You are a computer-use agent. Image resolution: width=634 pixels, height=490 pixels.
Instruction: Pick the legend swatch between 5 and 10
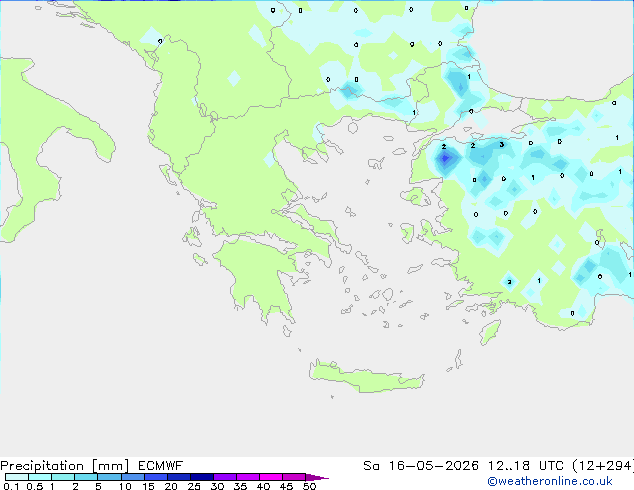click(x=109, y=477)
